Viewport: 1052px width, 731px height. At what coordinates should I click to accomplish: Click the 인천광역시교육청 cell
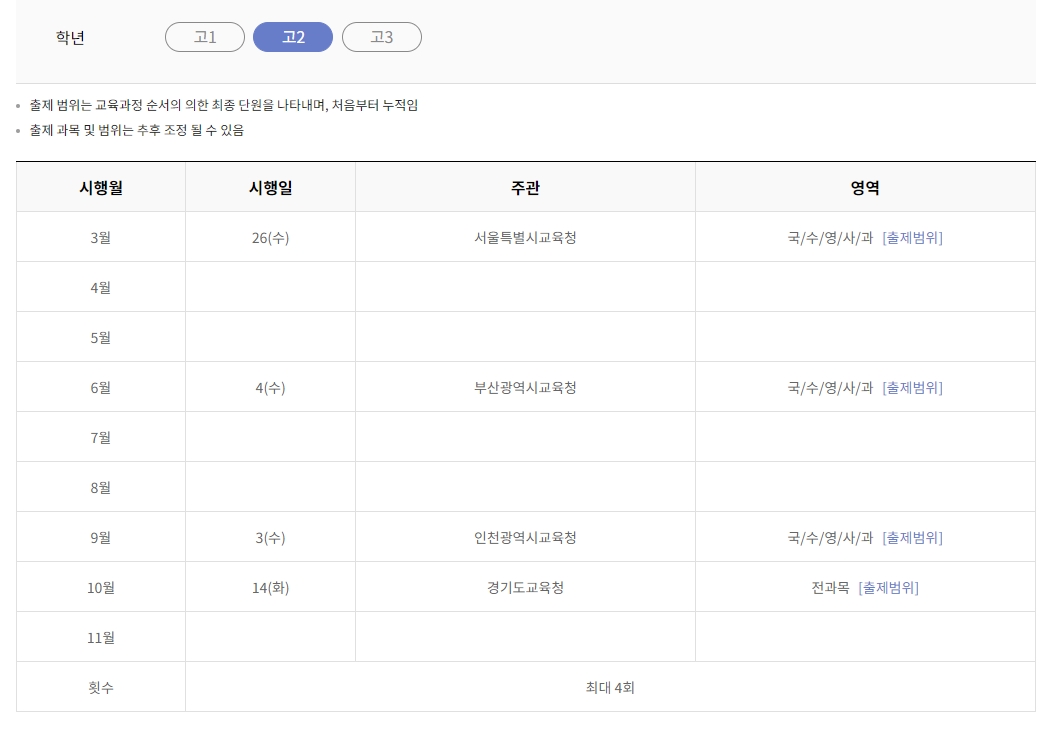pos(524,537)
